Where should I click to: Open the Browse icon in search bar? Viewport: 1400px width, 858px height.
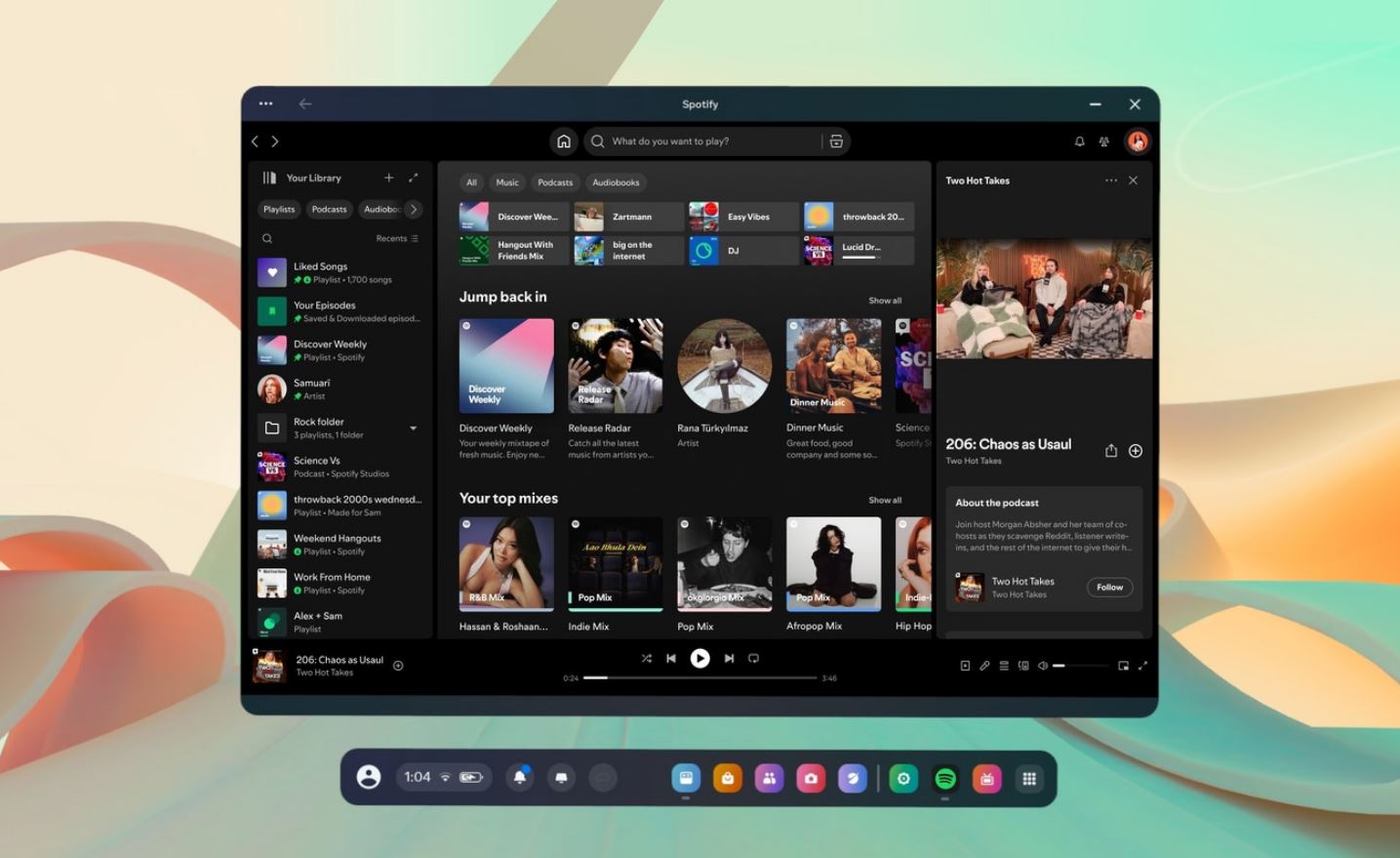click(x=836, y=142)
